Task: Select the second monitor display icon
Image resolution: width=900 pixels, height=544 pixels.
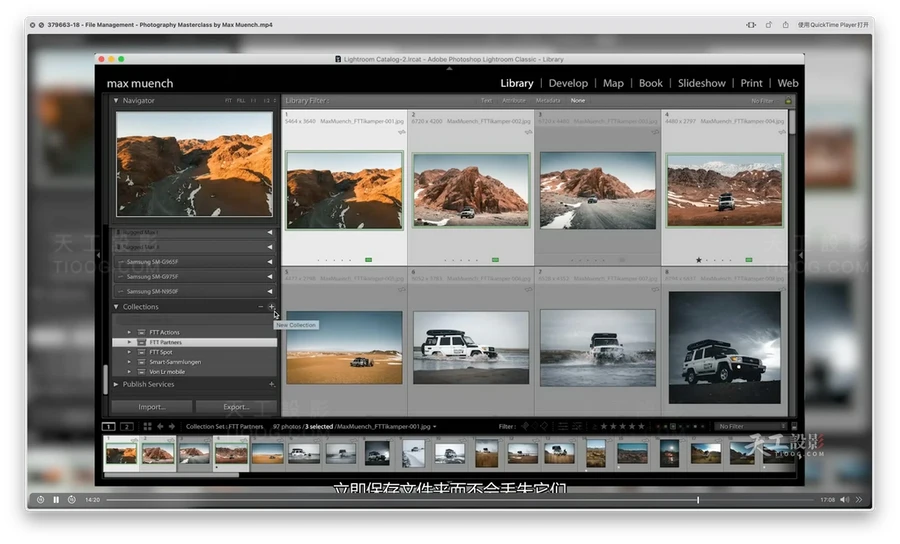Action: click(x=127, y=426)
